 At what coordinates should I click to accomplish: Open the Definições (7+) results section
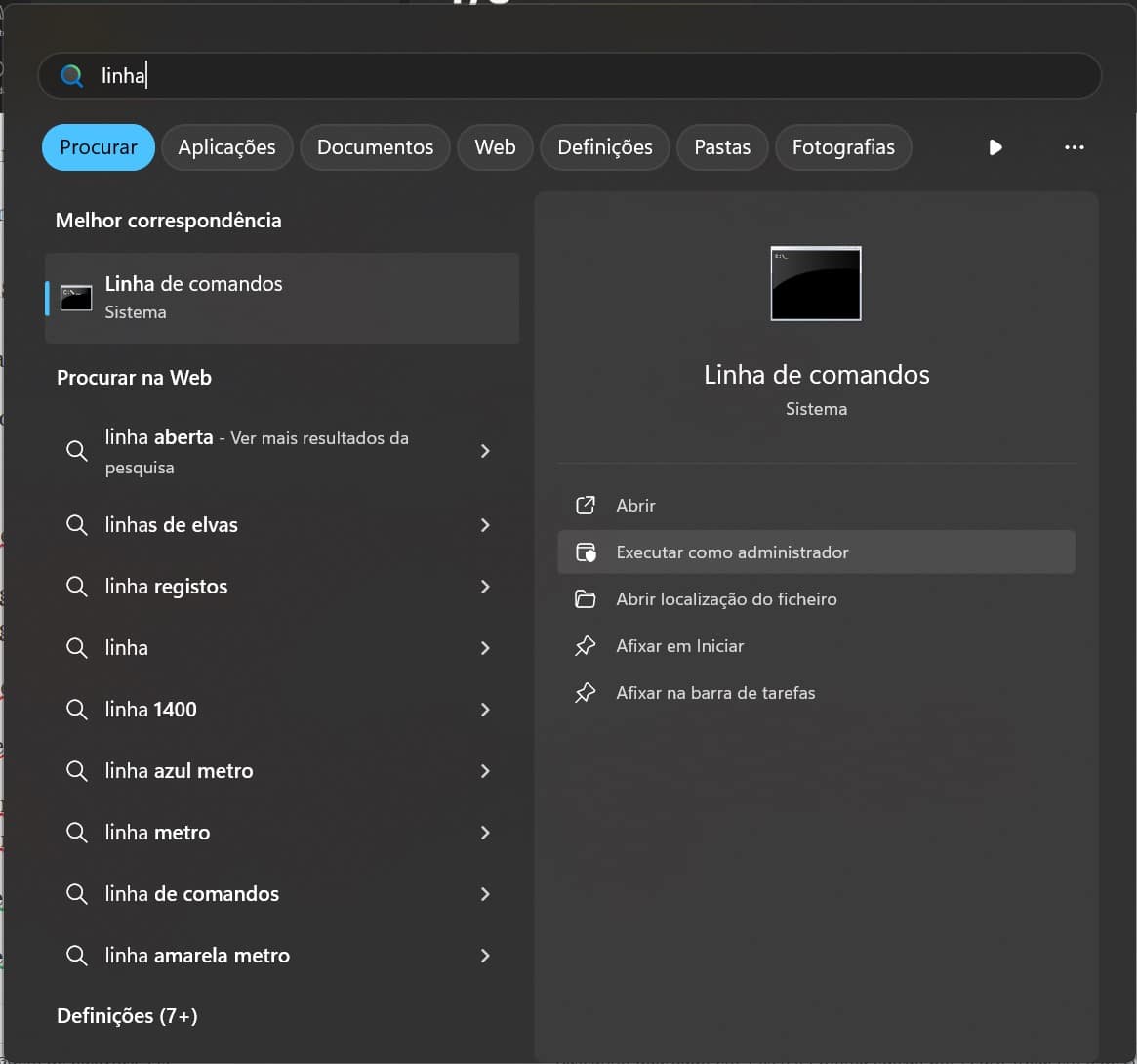pos(127,1016)
